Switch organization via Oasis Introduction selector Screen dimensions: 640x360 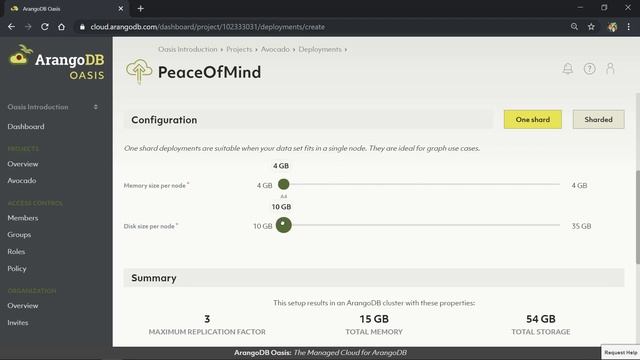[x=53, y=107]
